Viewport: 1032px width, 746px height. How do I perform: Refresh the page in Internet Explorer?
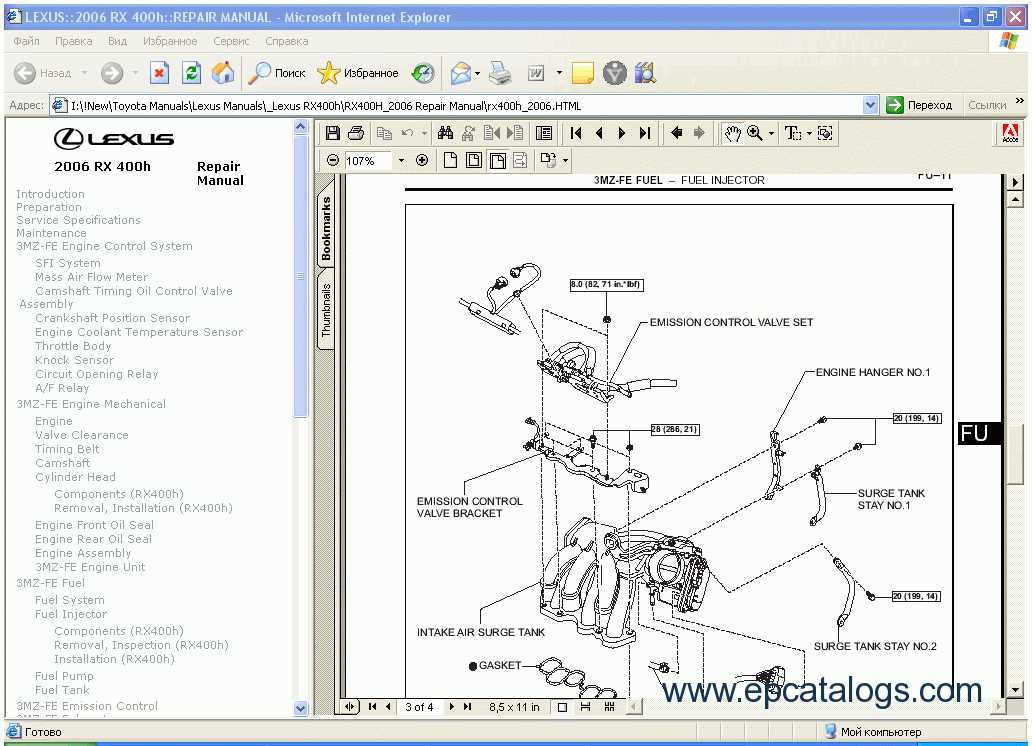pos(192,73)
